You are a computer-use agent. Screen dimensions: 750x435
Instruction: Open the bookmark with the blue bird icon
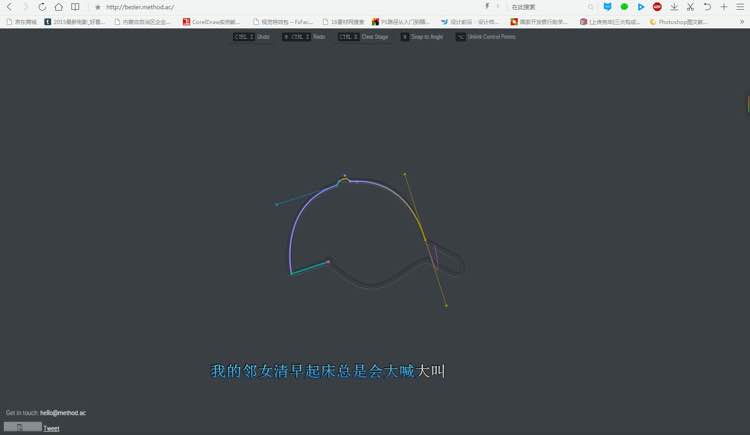(x=470, y=22)
